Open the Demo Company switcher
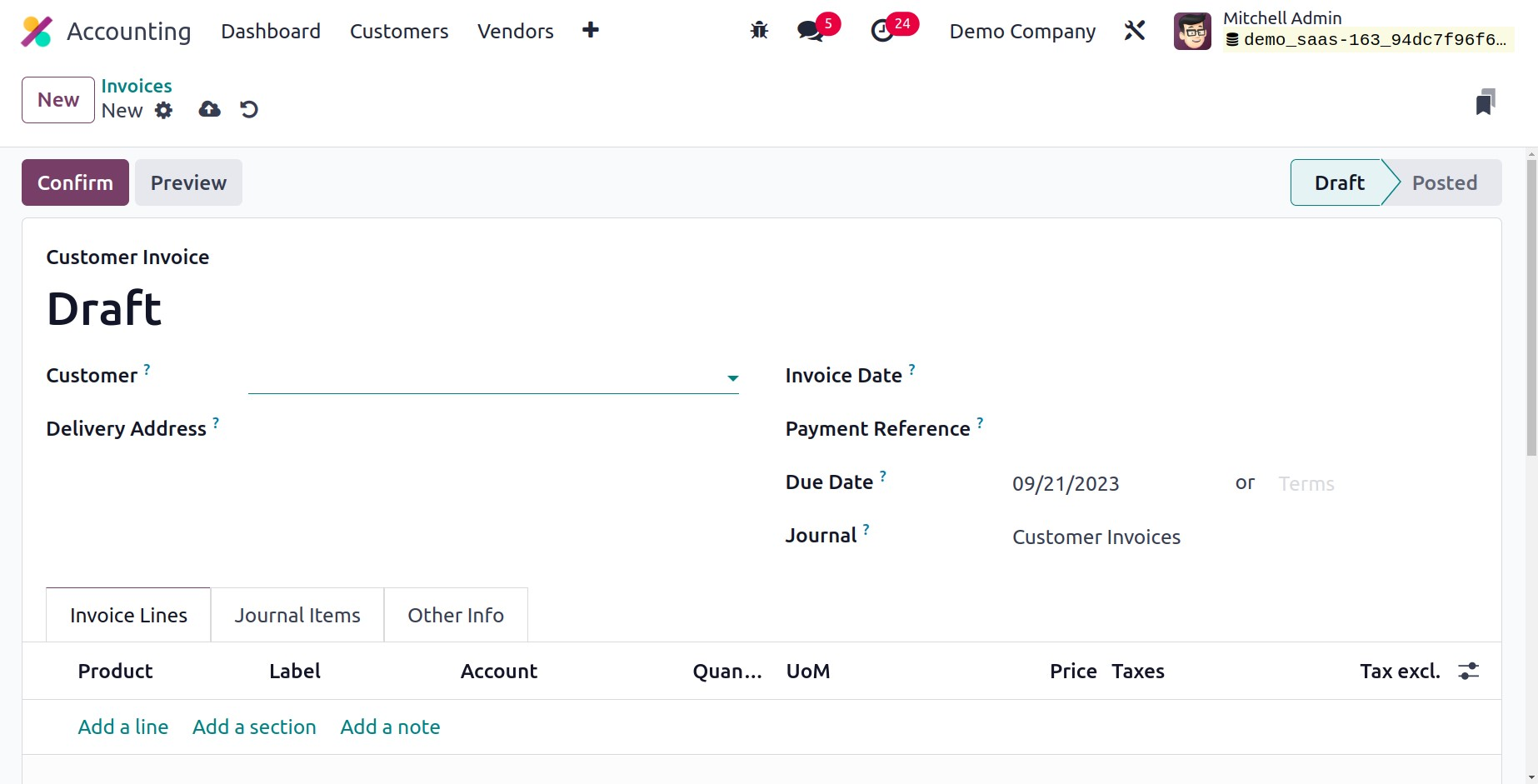 [1022, 32]
